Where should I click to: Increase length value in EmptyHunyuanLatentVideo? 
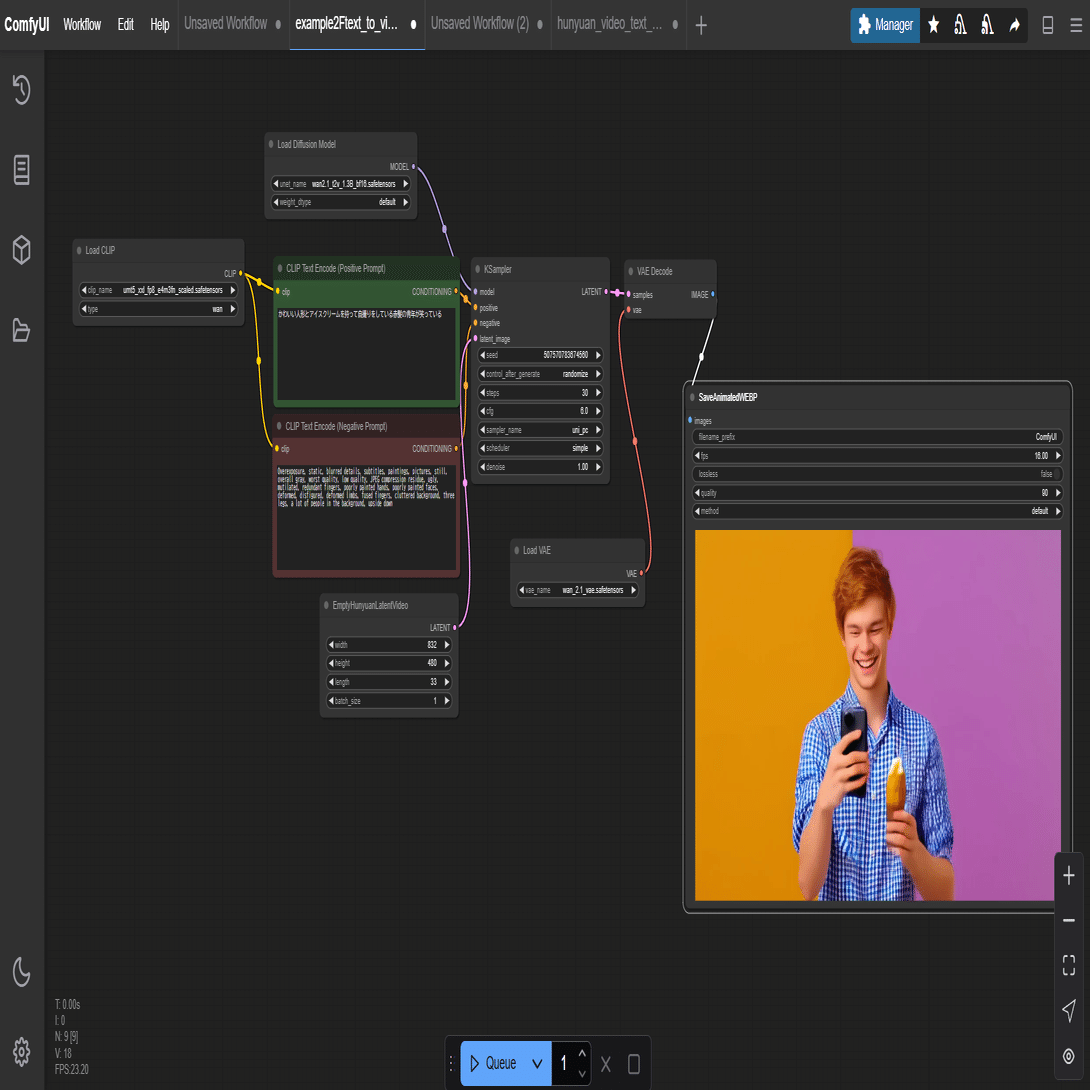pyautogui.click(x=447, y=682)
